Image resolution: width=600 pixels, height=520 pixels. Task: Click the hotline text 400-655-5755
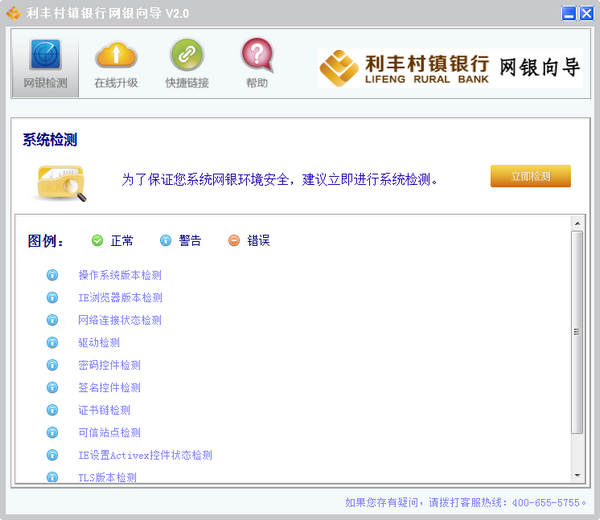(546, 502)
